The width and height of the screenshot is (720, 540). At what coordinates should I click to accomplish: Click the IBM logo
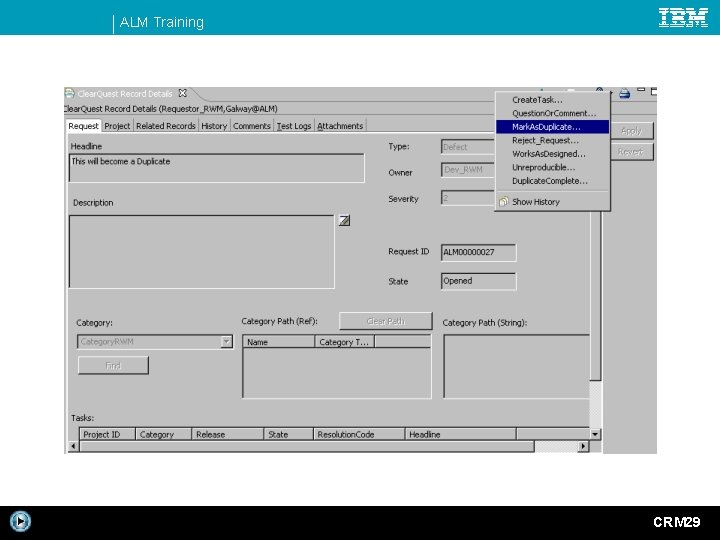click(x=683, y=17)
